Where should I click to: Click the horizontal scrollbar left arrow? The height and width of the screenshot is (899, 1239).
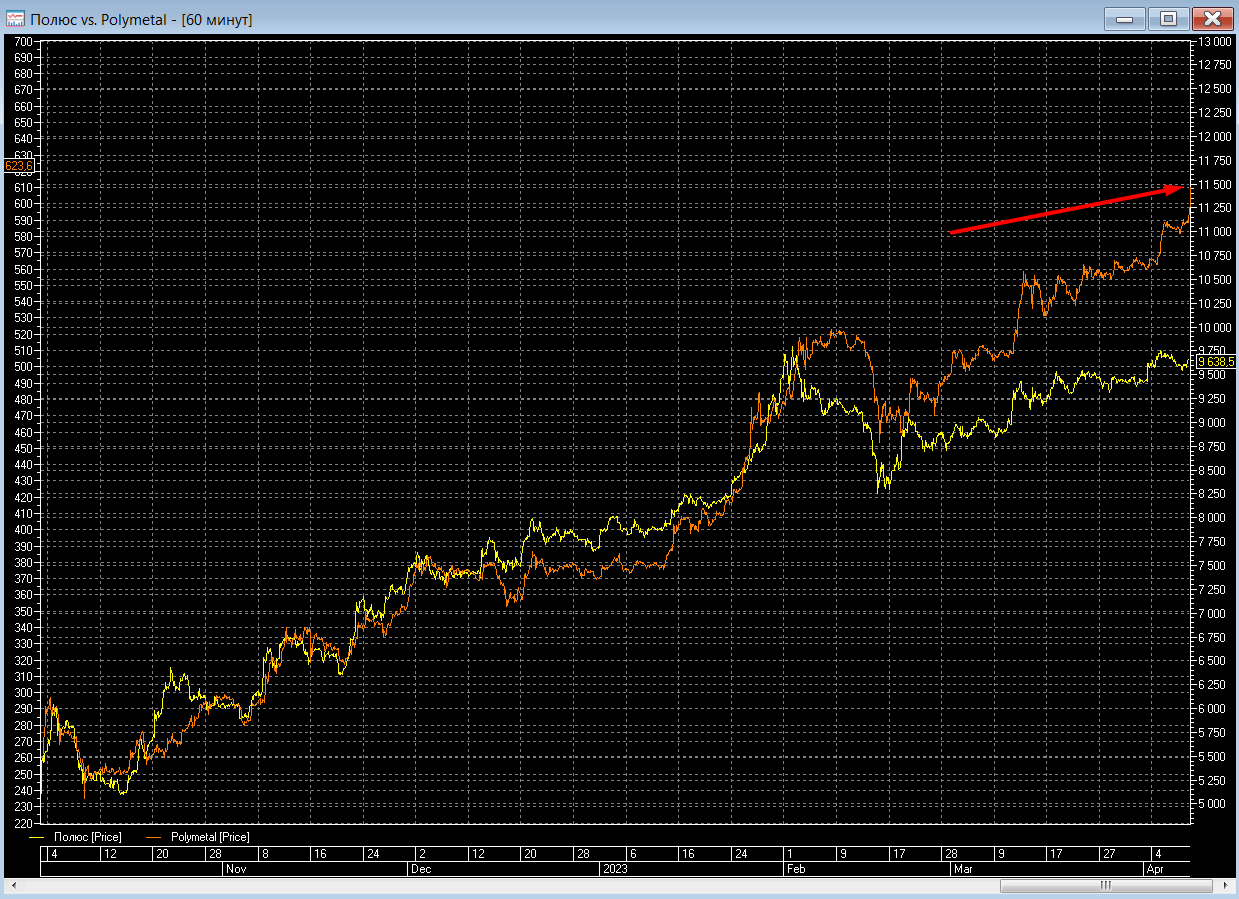tap(13, 886)
